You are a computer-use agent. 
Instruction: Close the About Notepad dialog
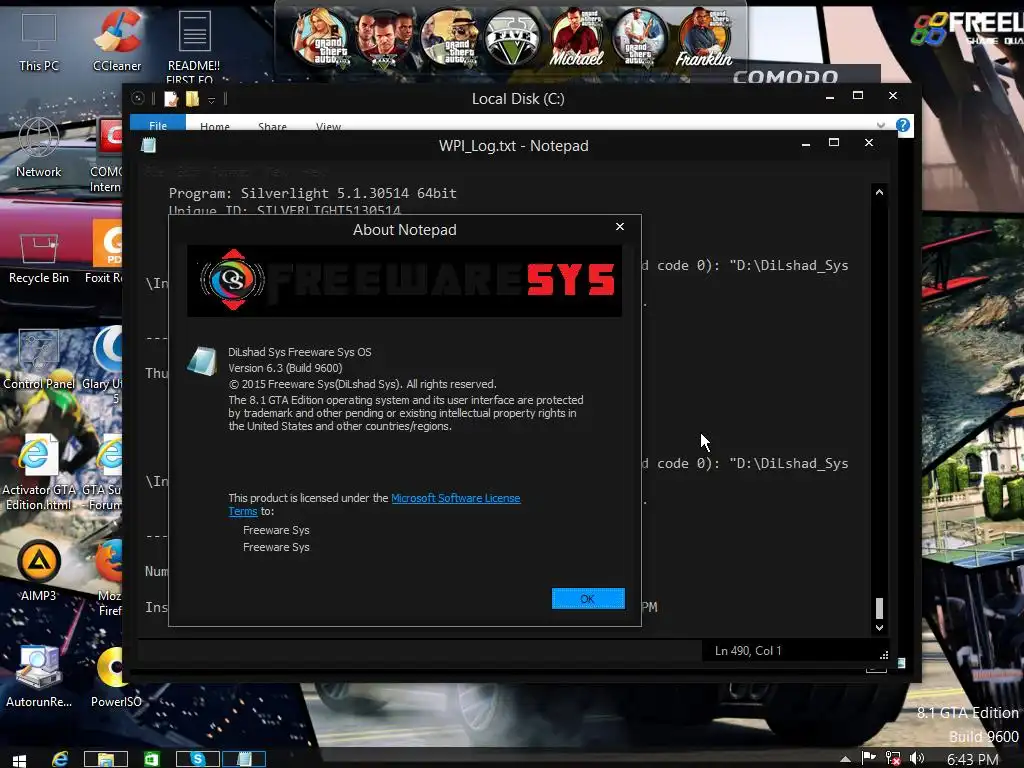pyautogui.click(x=620, y=227)
